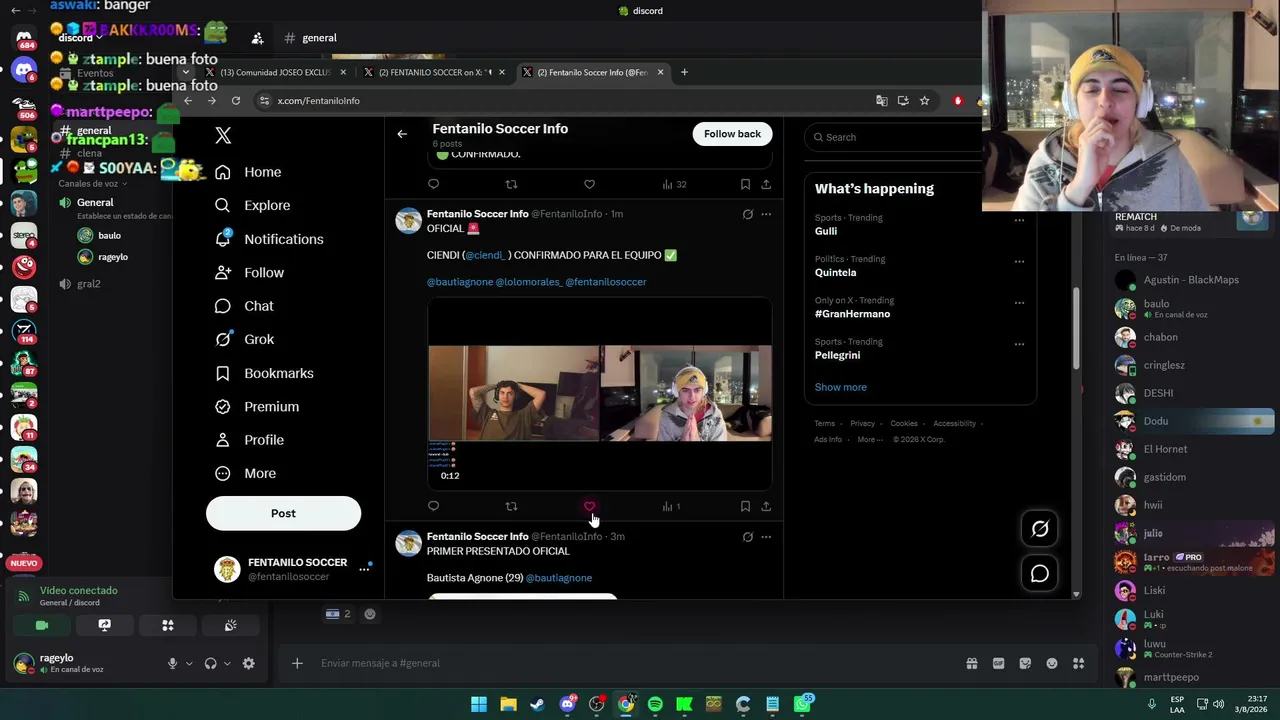
Task: Bookmark the CONFIRMADO tweet above
Action: (x=745, y=184)
